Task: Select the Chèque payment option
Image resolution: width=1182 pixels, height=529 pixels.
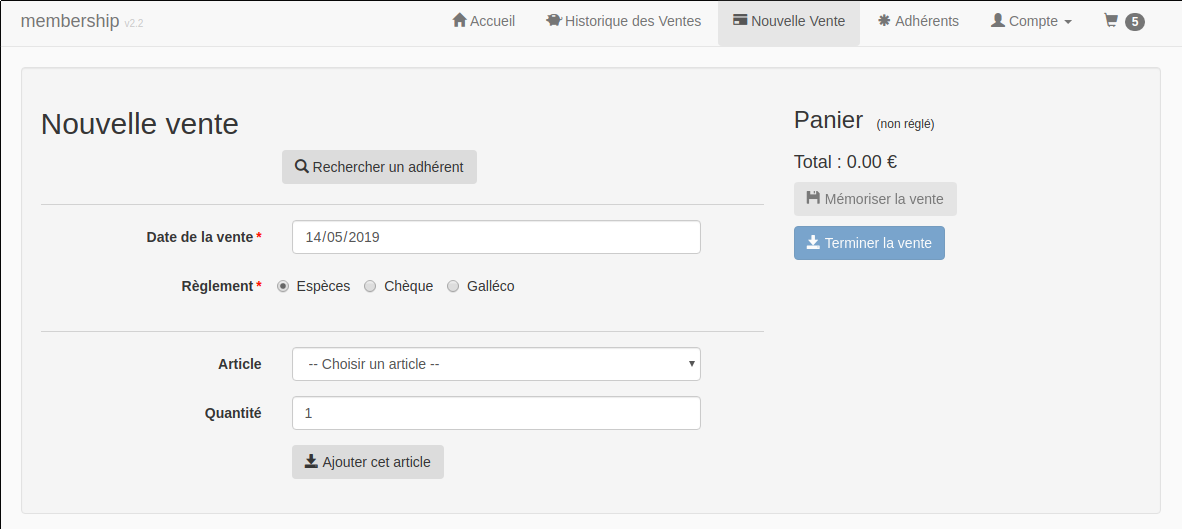Action: [x=370, y=286]
